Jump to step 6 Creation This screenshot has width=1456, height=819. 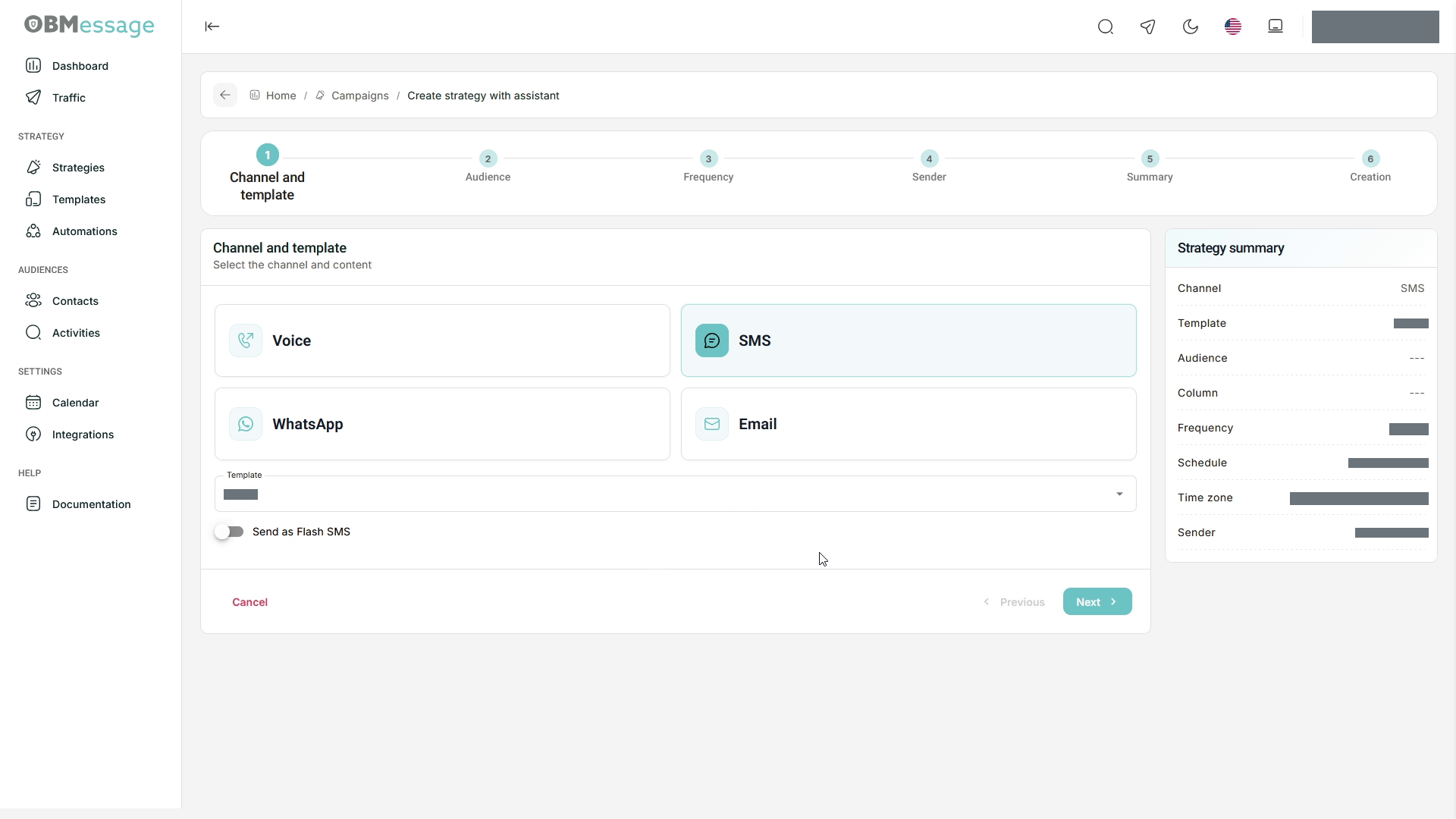pos(1370,166)
